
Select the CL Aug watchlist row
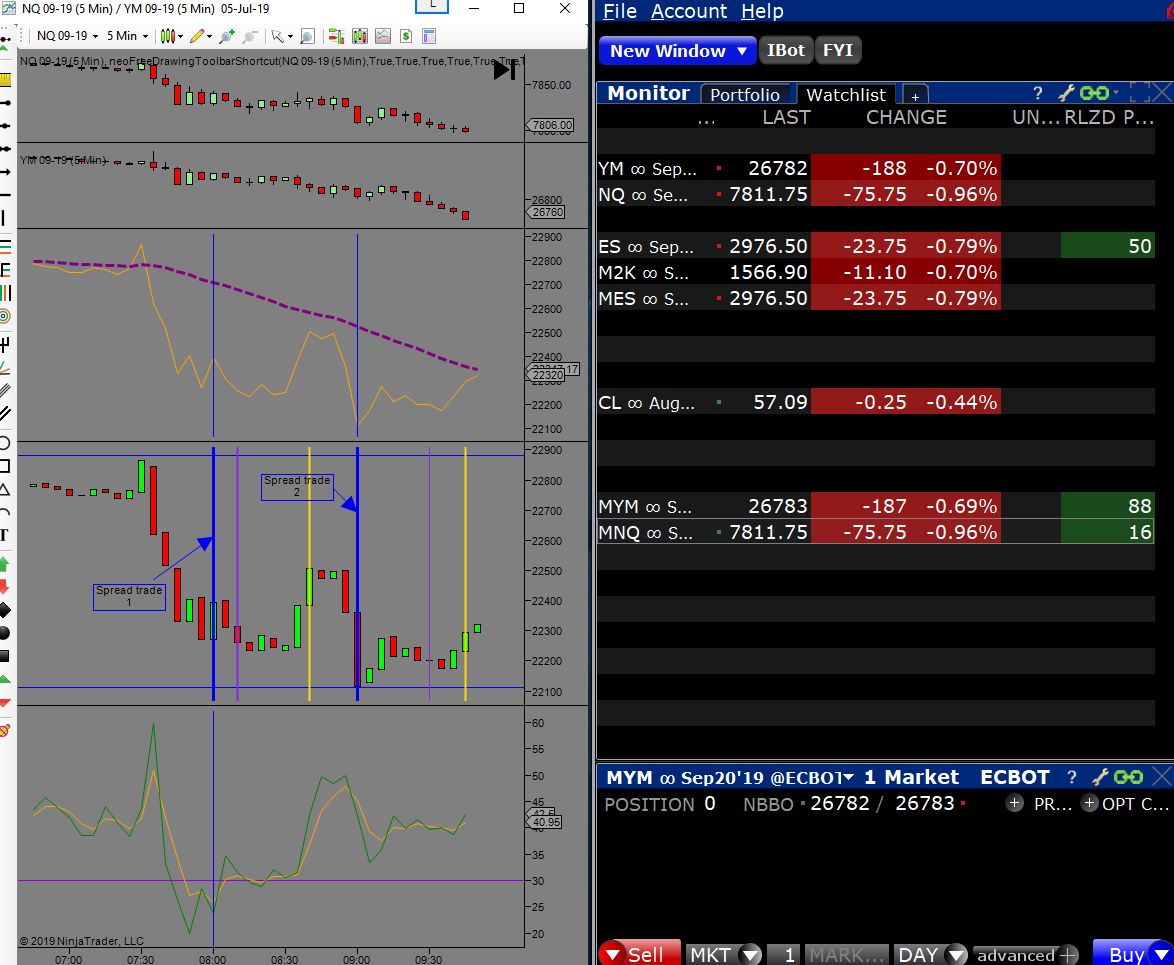[876, 402]
